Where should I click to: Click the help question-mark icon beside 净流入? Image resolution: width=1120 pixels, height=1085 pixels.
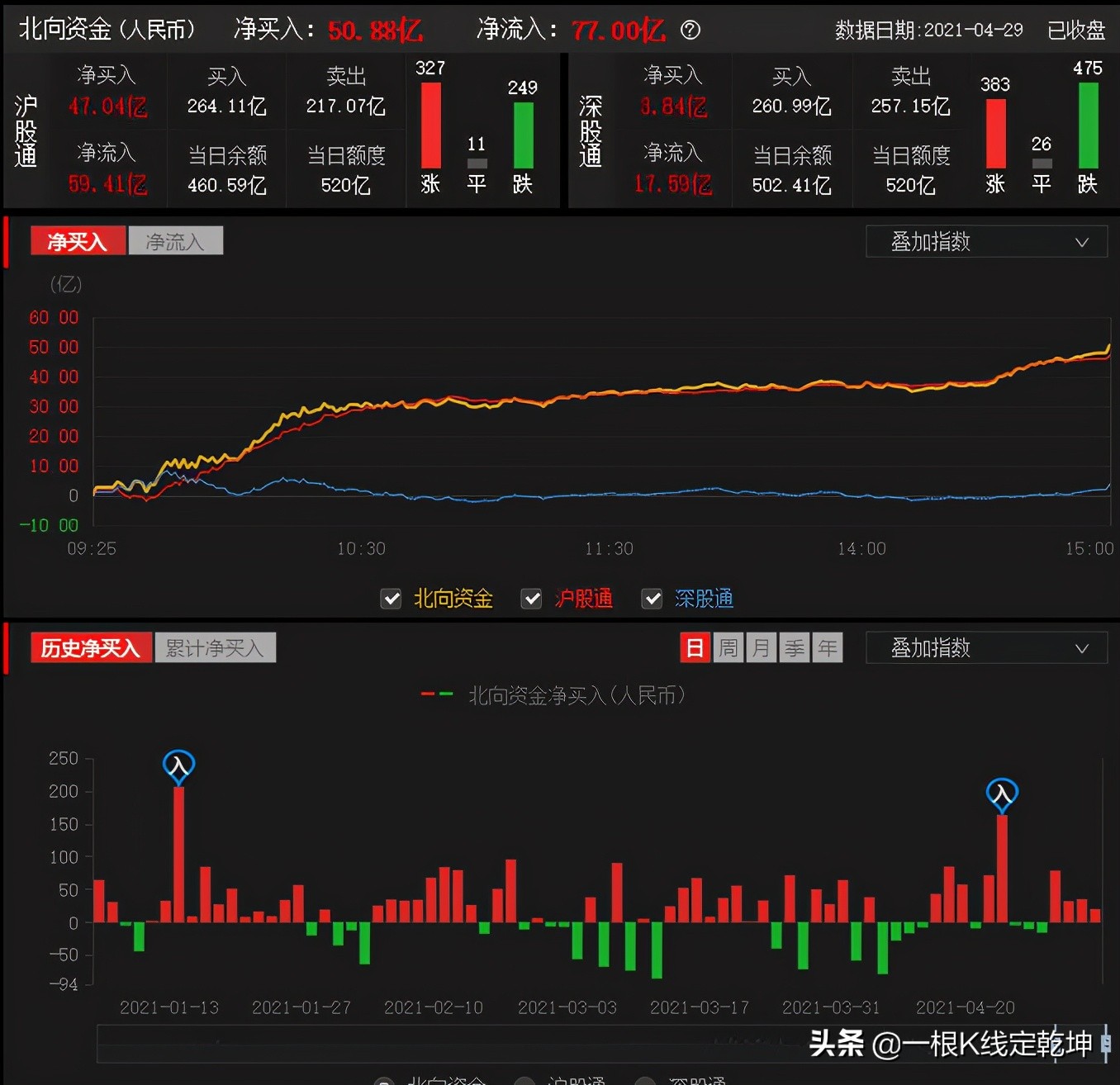(691, 31)
